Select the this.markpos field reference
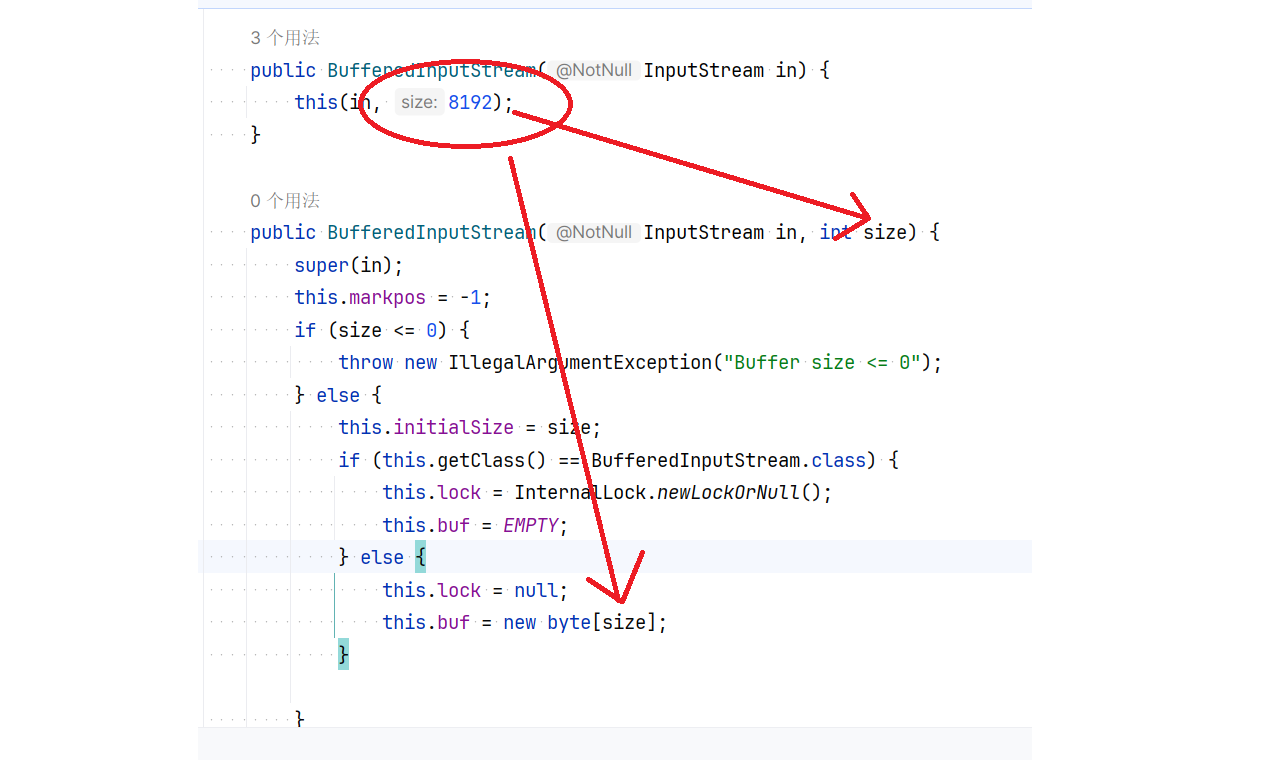Image resolution: width=1271 pixels, height=760 pixels. (361, 297)
